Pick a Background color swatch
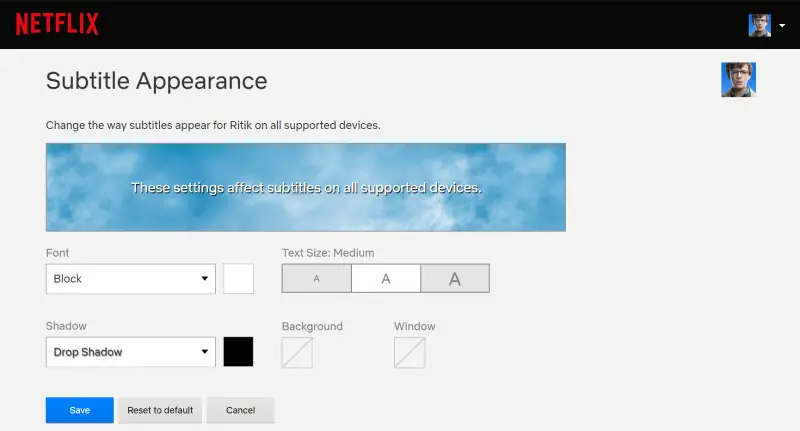Viewport: 800px width, 431px height. [x=297, y=352]
